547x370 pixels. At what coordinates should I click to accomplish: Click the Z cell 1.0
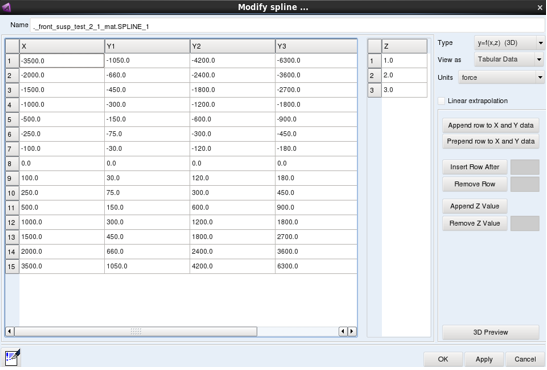coord(404,61)
